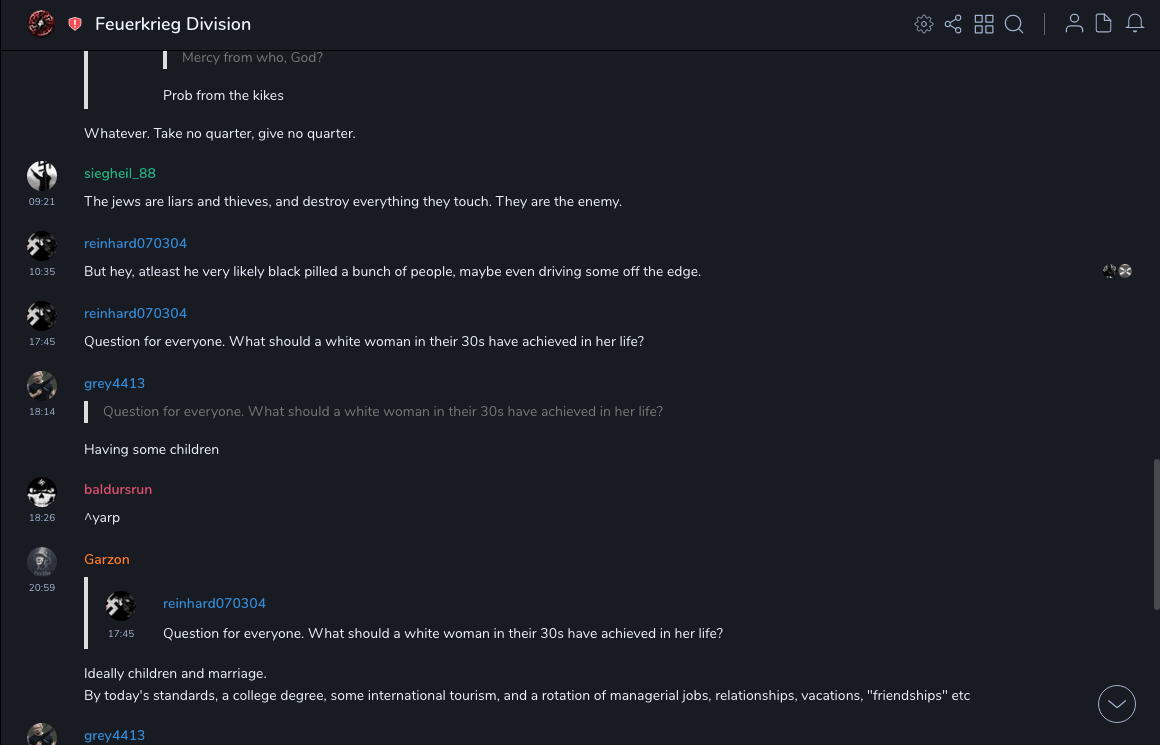Open the four-square grid view icon
This screenshot has width=1160, height=745.
(x=984, y=24)
